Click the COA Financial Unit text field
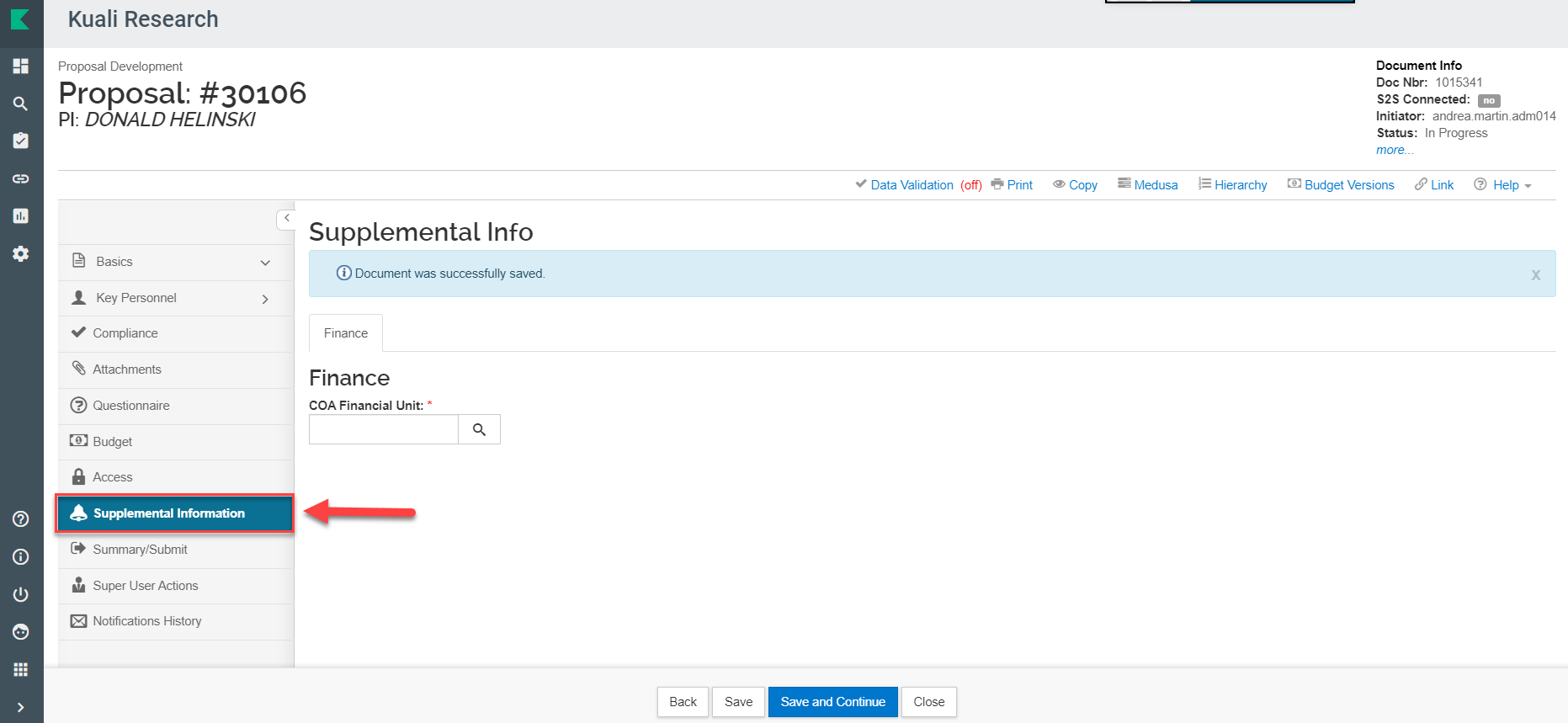1568x723 pixels. tap(384, 429)
